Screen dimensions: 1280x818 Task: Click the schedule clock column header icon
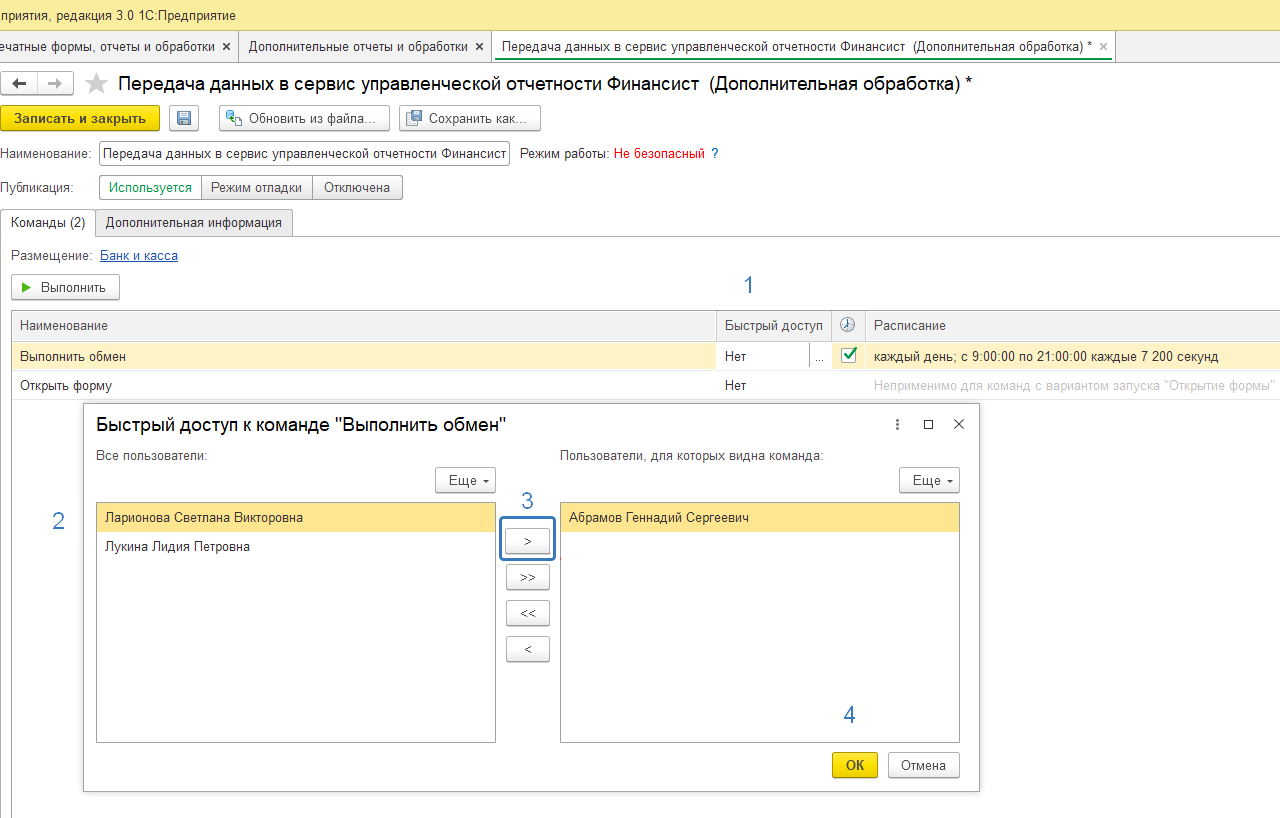[847, 325]
